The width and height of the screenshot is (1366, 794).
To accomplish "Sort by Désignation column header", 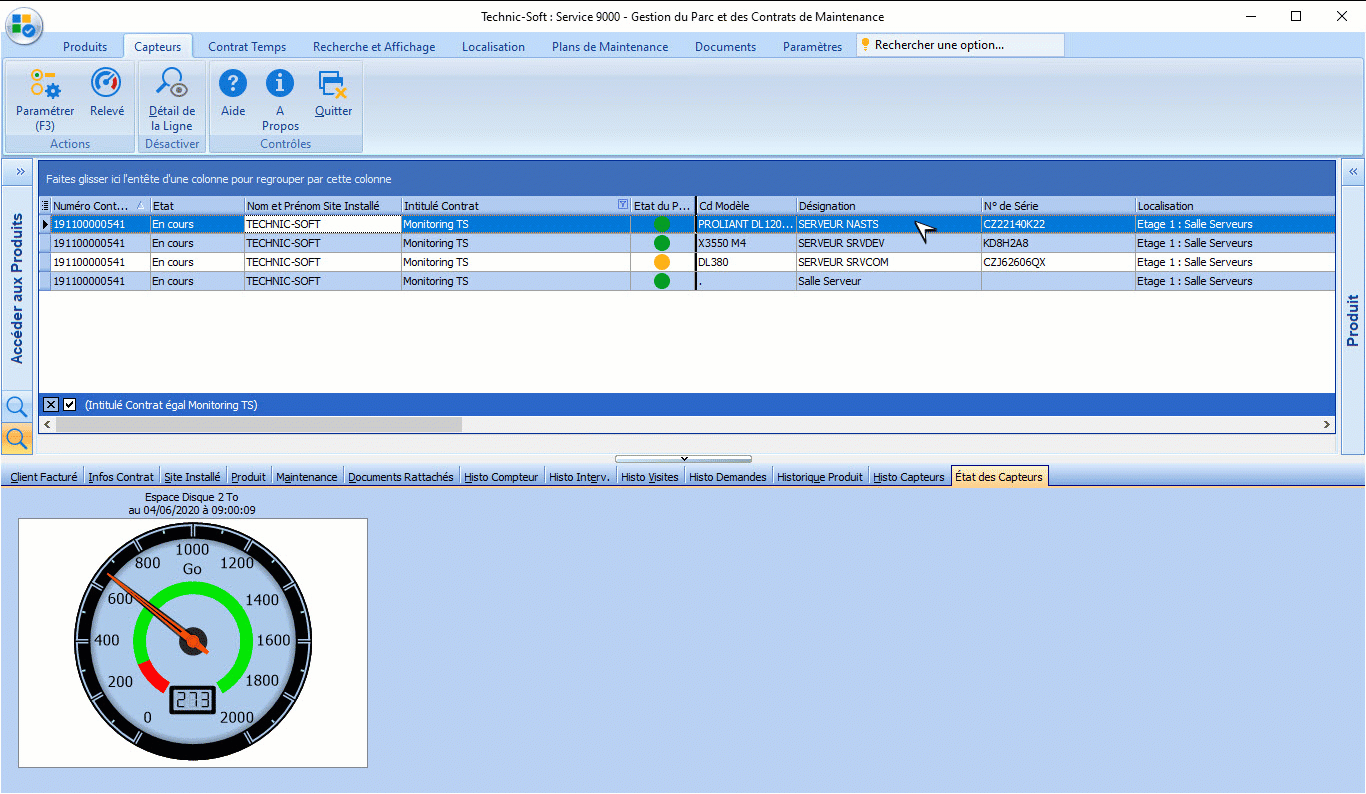I will click(889, 206).
